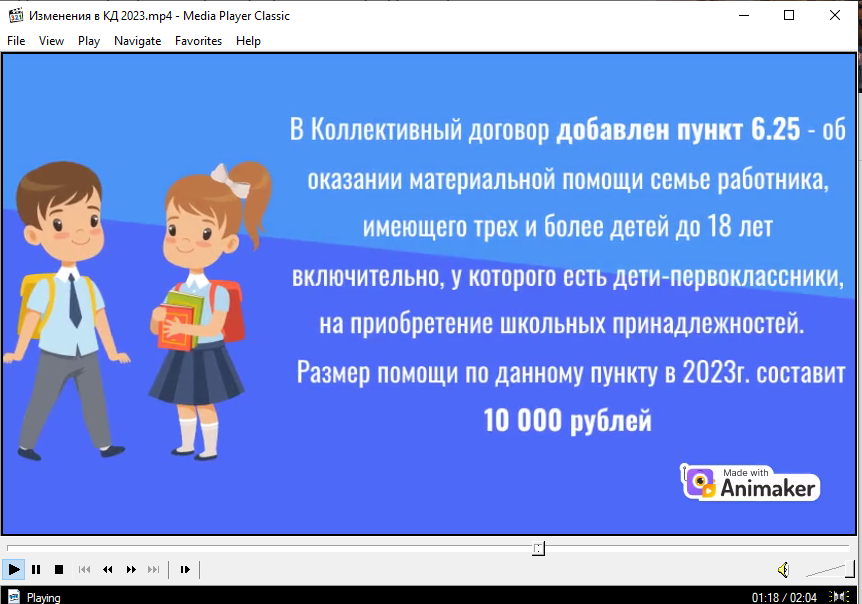Click the Animaker watermark in the video
Viewport: 862px width, 604px height.
[x=750, y=483]
